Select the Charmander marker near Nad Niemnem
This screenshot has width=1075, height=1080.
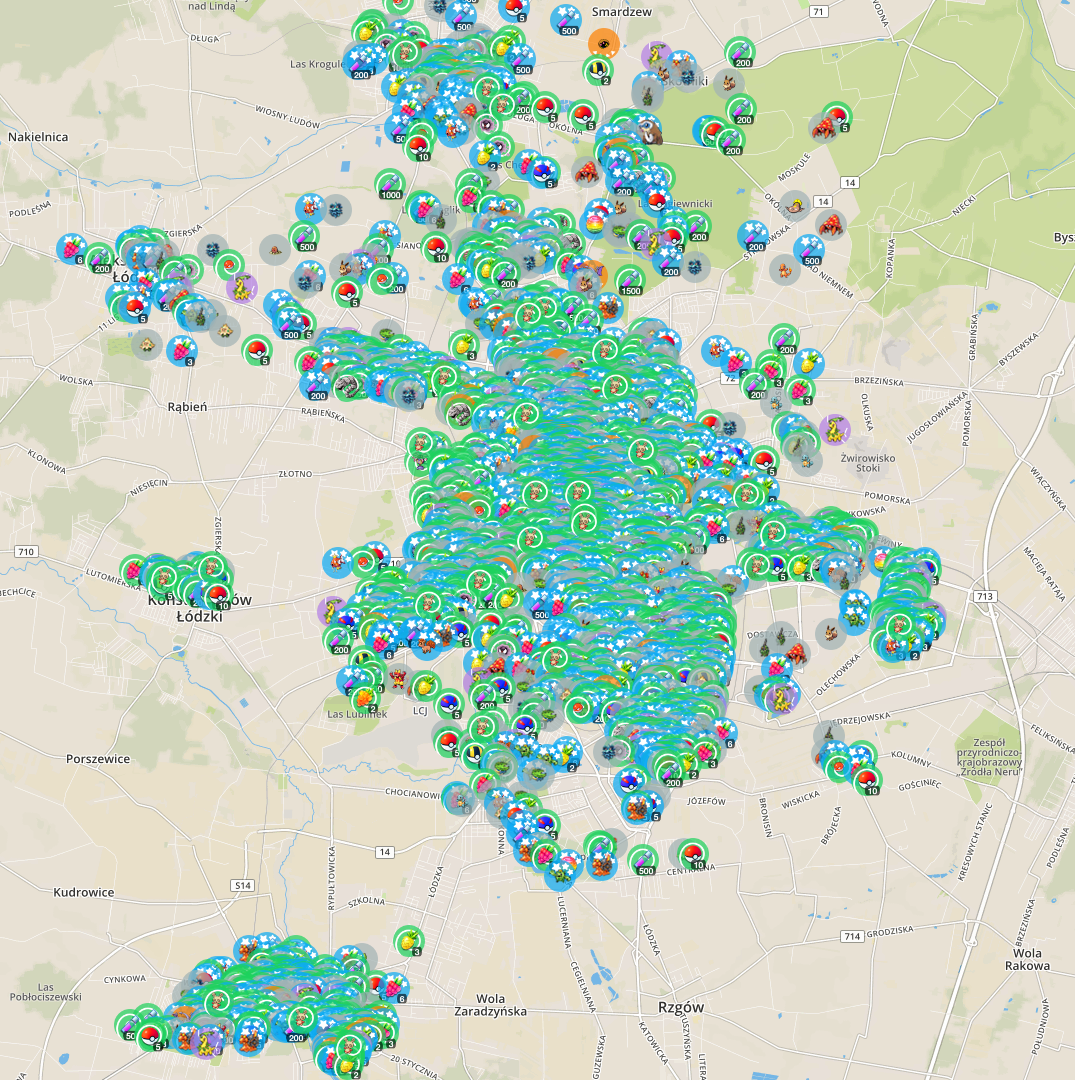pos(784,269)
